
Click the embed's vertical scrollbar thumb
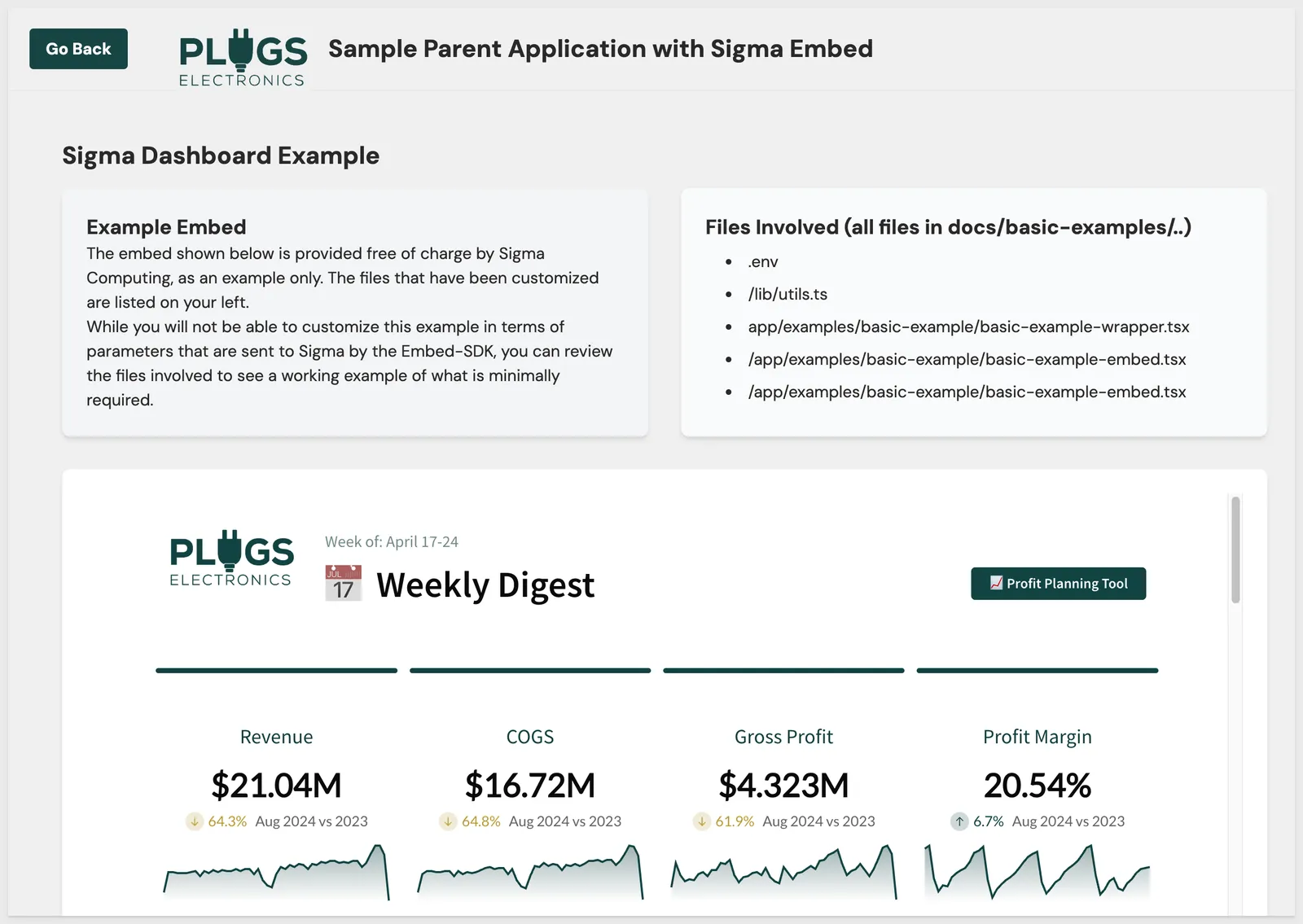[1235, 550]
